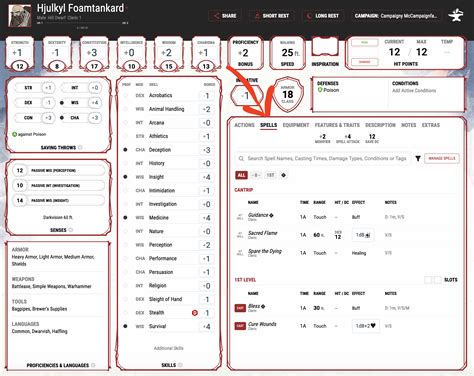
Task: Roll Sacred Flame 1d8 damage
Action: point(363,235)
